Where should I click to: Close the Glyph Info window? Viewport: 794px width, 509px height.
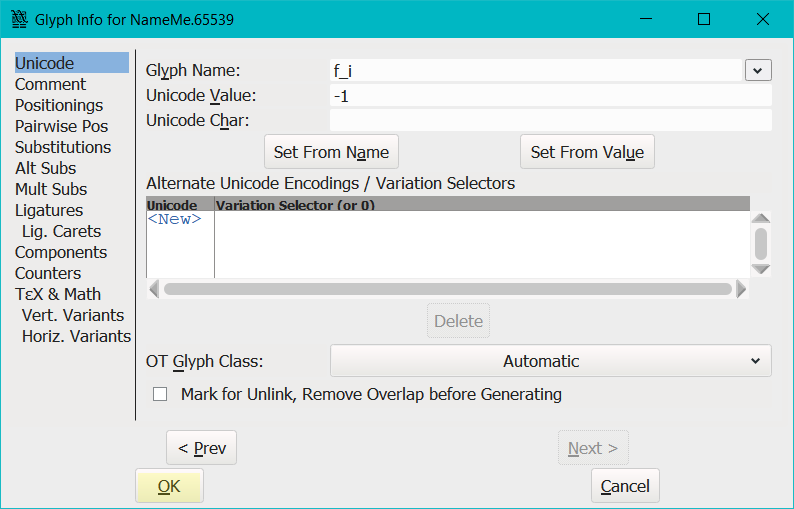coord(763,19)
